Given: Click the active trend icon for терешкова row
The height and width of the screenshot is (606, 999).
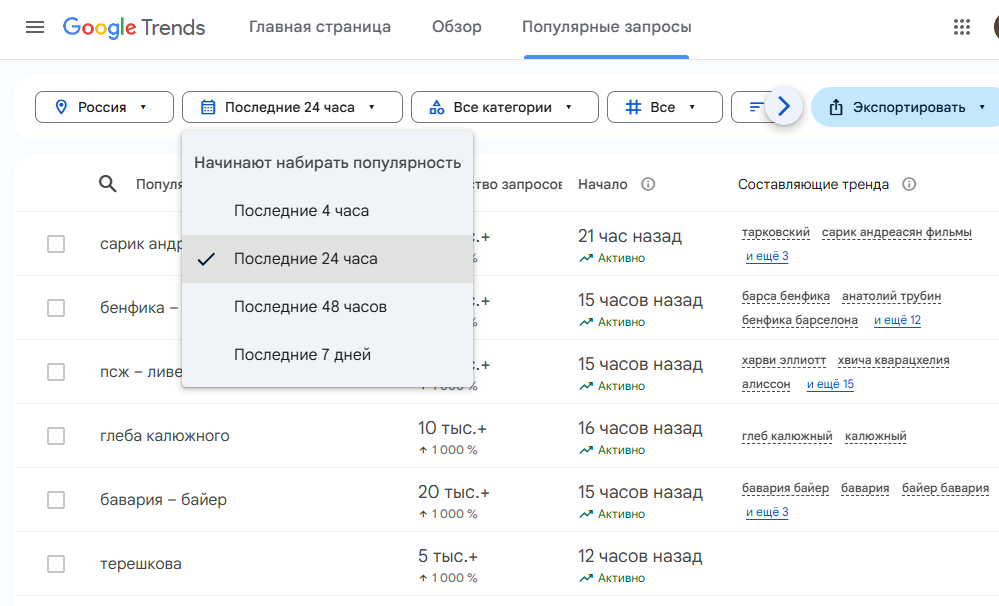Looking at the screenshot, I should point(586,578).
